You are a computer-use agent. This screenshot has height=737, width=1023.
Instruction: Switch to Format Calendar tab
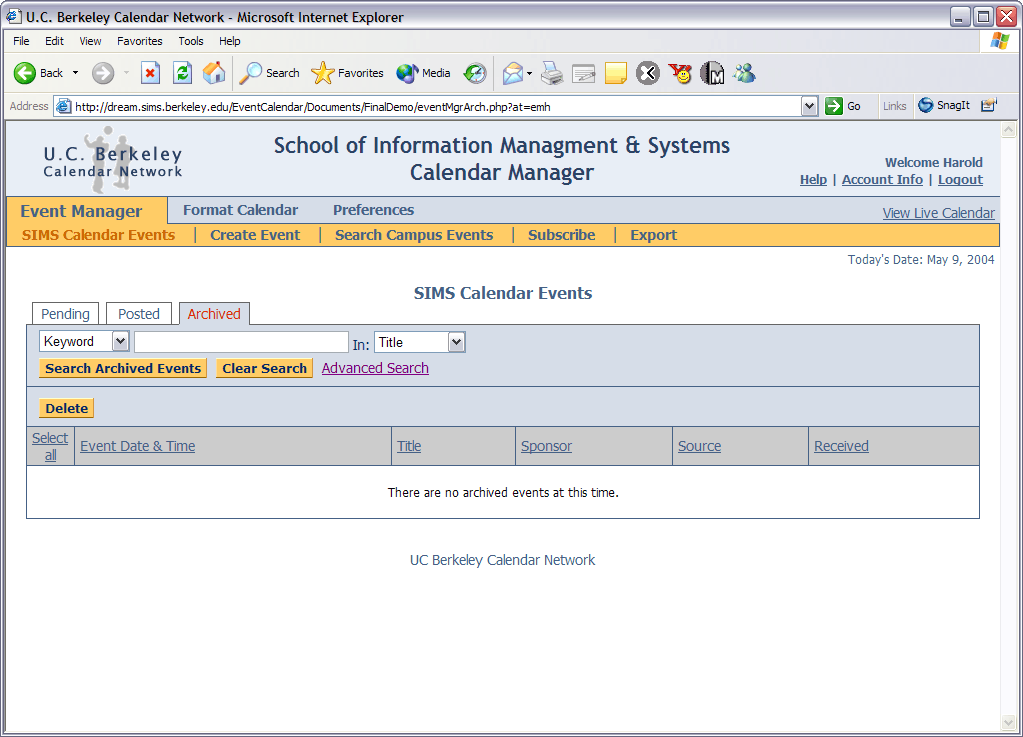click(x=240, y=210)
